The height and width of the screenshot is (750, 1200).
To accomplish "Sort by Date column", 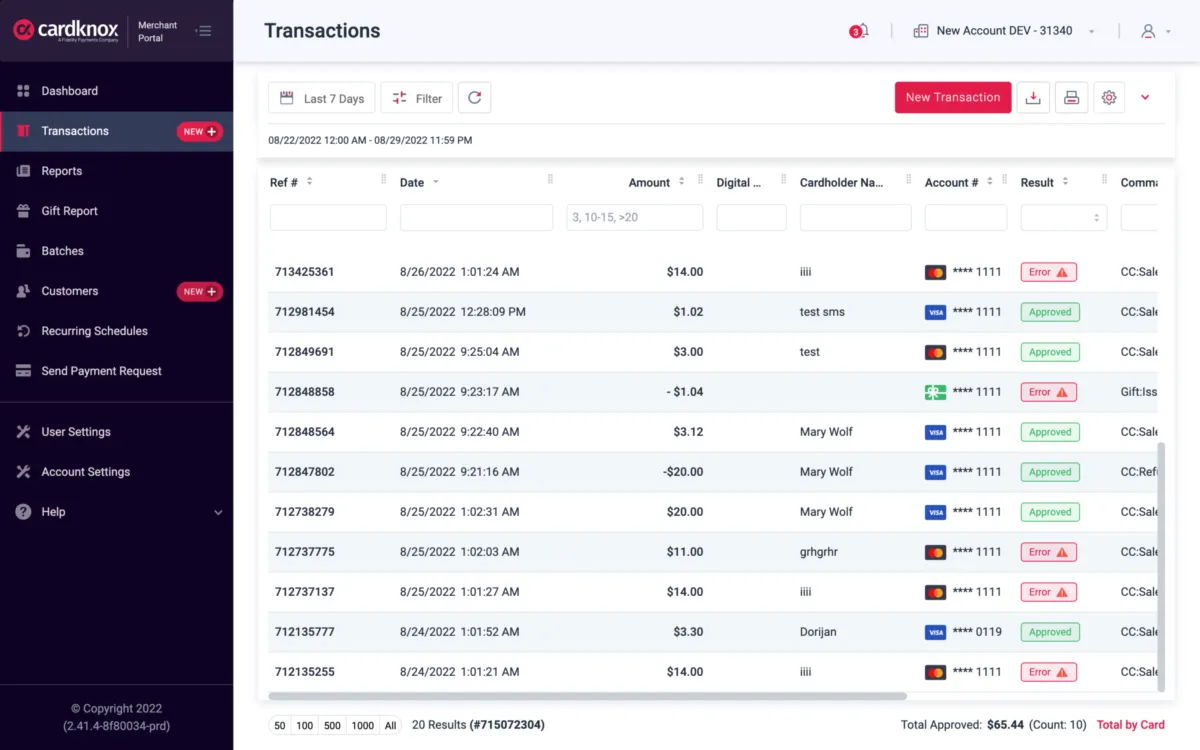I will click(435, 182).
